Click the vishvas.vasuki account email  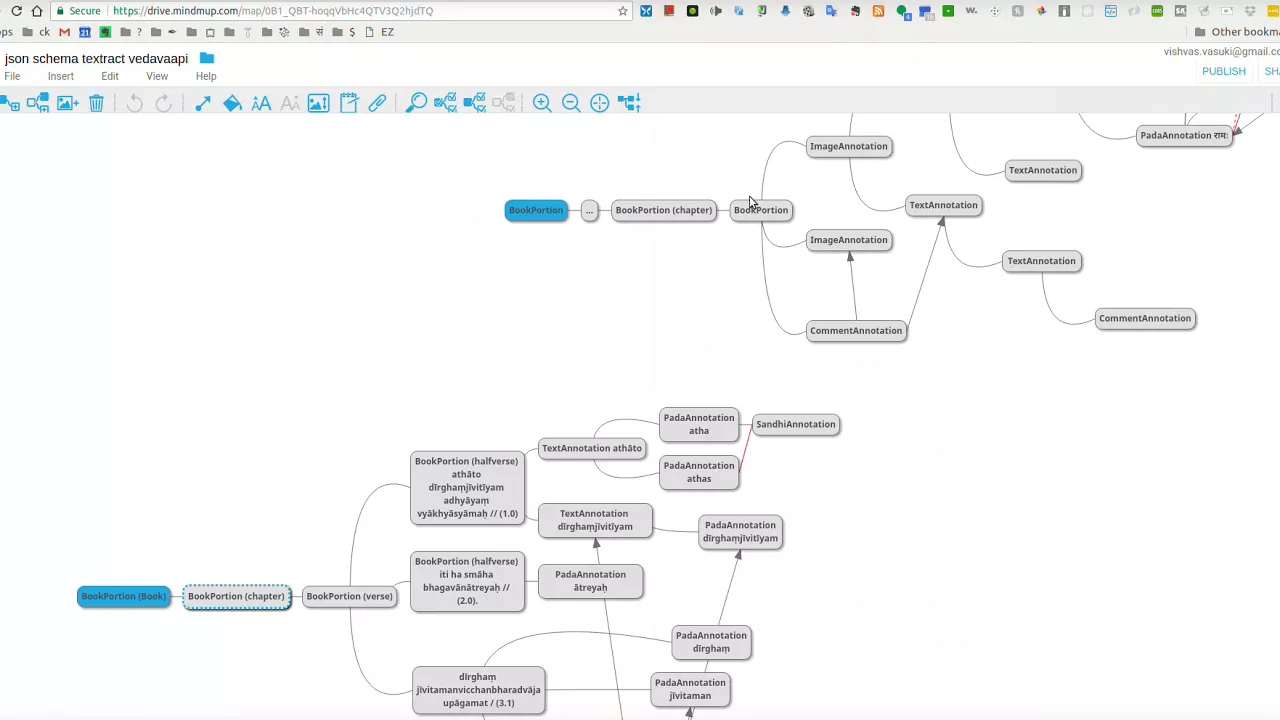click(x=1221, y=51)
